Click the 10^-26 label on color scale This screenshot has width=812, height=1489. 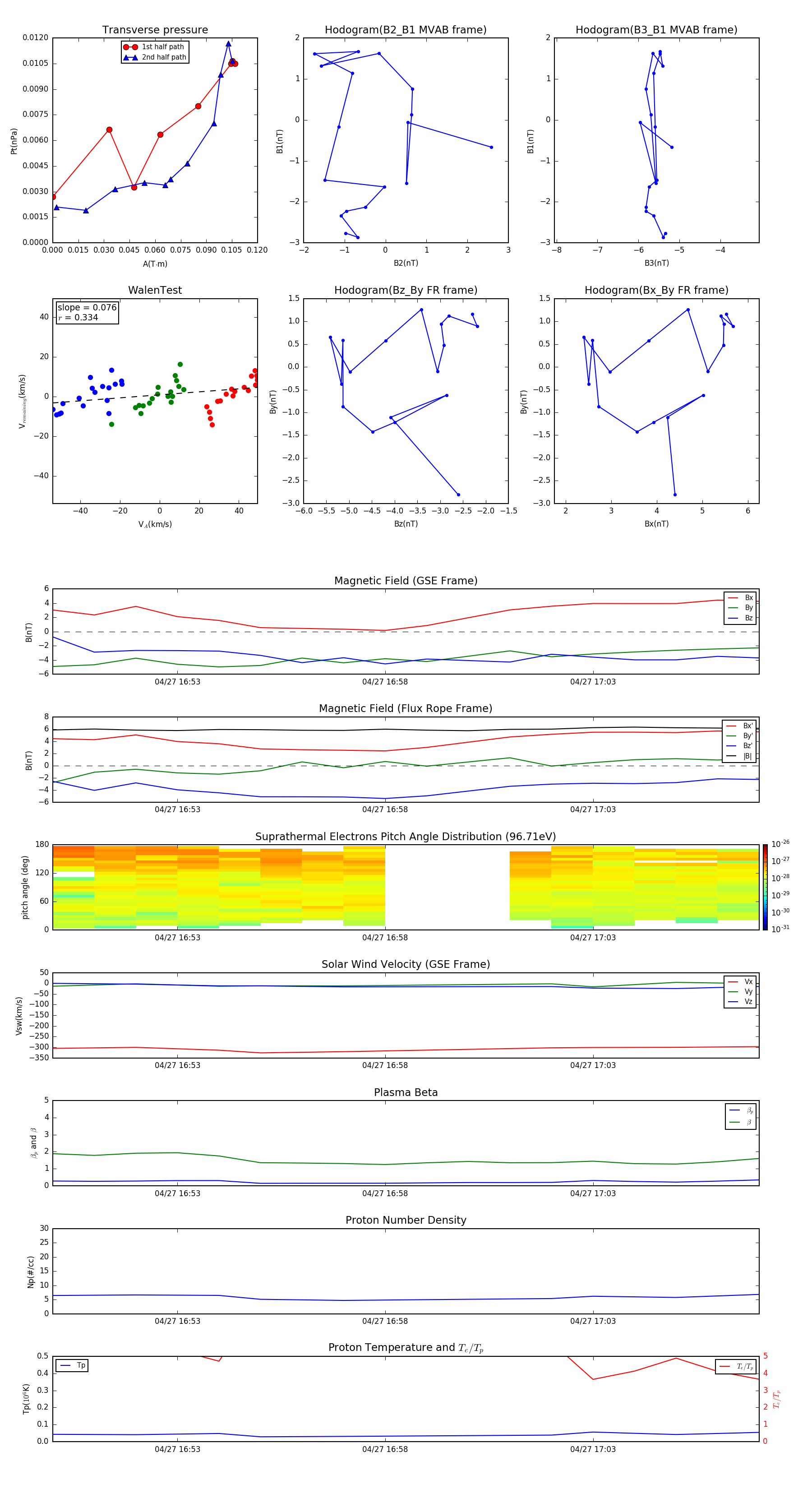780,844
